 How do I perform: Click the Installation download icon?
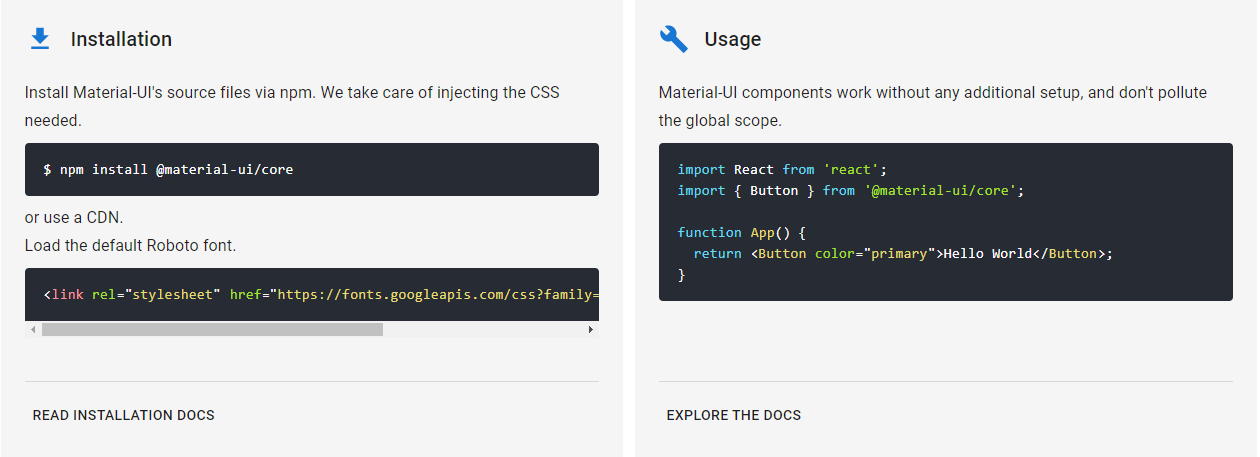point(40,39)
